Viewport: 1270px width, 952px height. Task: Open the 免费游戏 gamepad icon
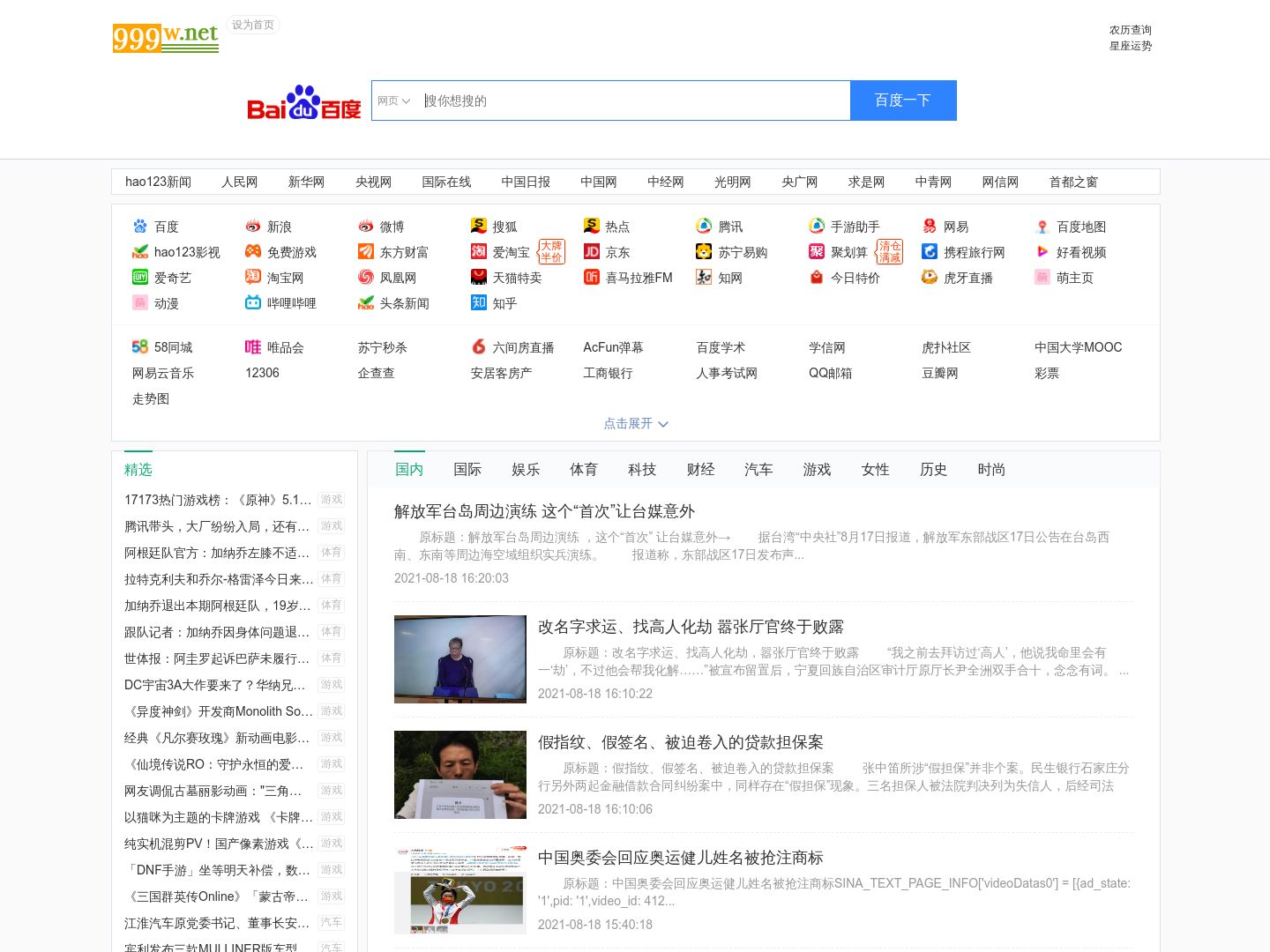pos(253,252)
